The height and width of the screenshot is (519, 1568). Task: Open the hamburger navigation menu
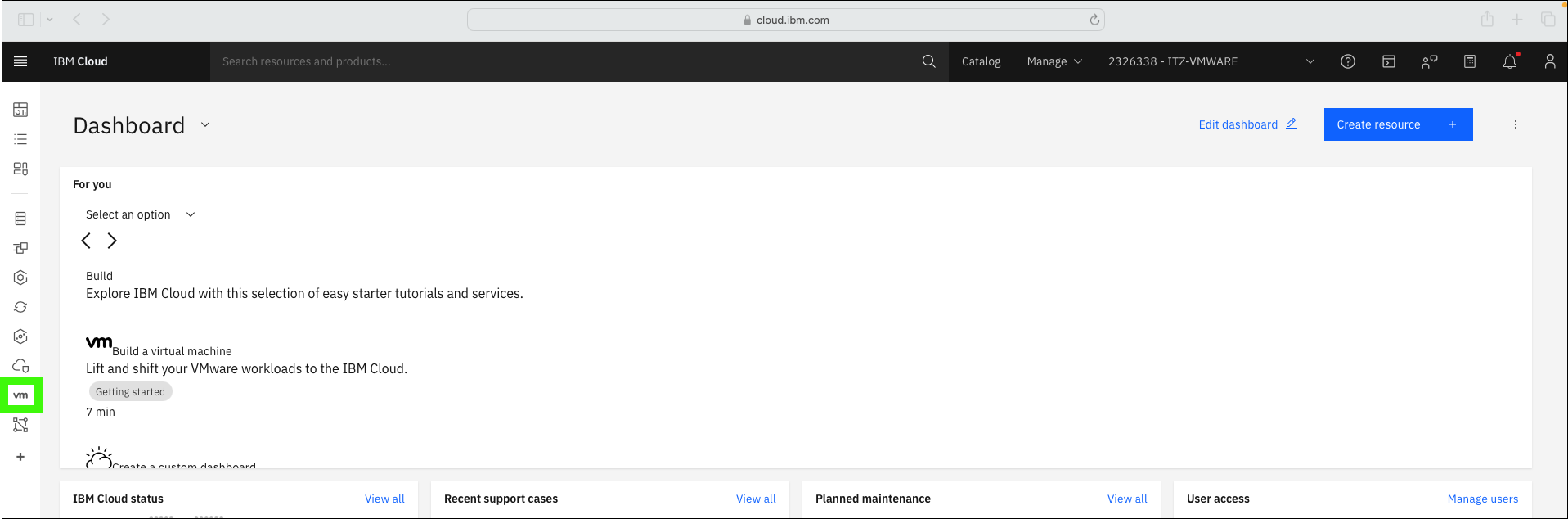[x=20, y=61]
